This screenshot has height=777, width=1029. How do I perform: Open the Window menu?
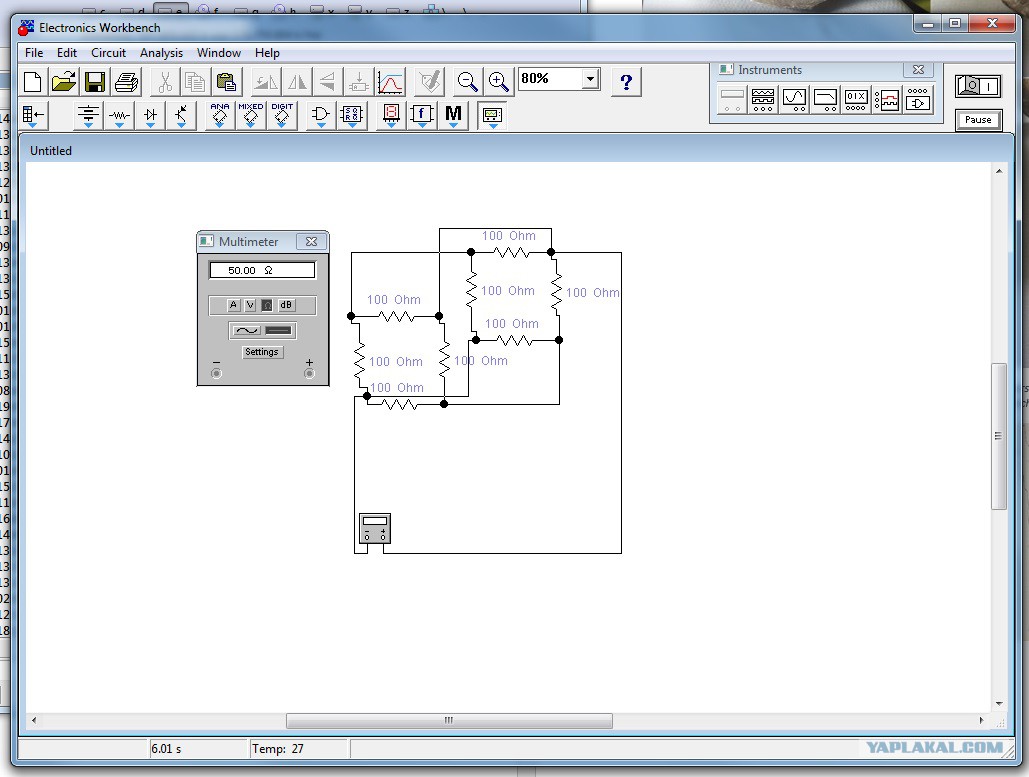(219, 53)
